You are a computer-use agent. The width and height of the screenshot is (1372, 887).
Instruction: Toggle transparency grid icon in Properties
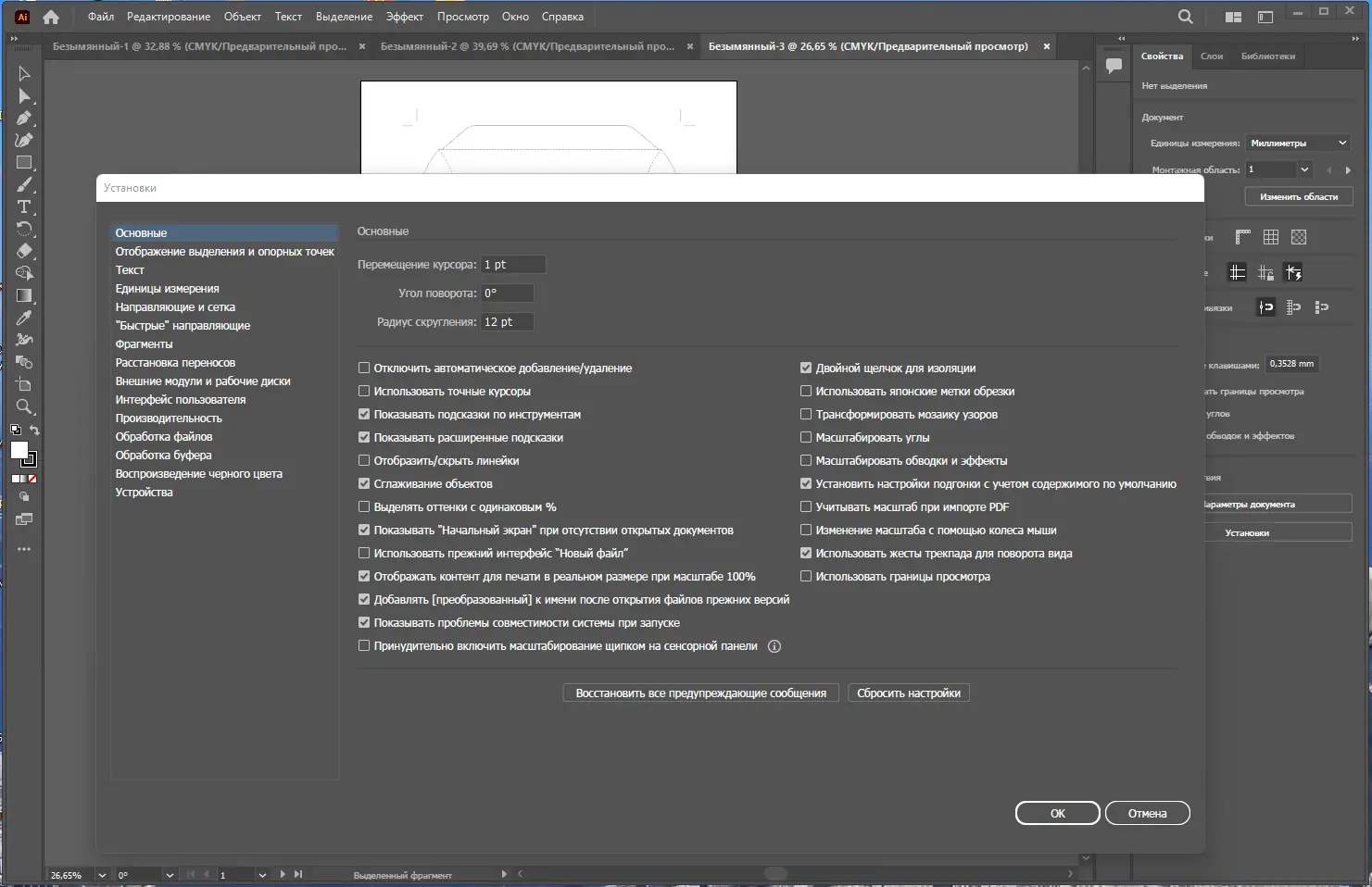(x=1299, y=237)
